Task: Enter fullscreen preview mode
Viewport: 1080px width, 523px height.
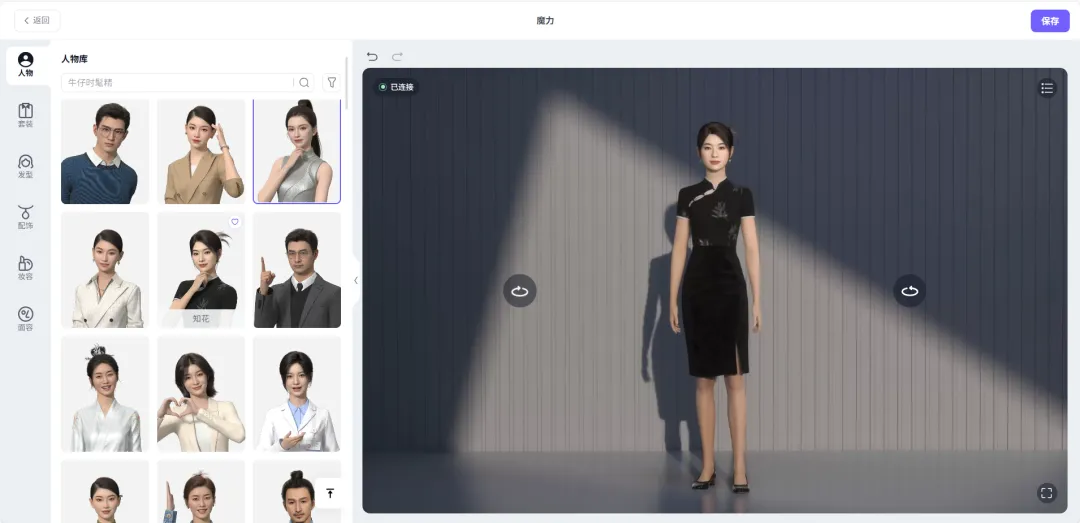Action: [x=1047, y=493]
